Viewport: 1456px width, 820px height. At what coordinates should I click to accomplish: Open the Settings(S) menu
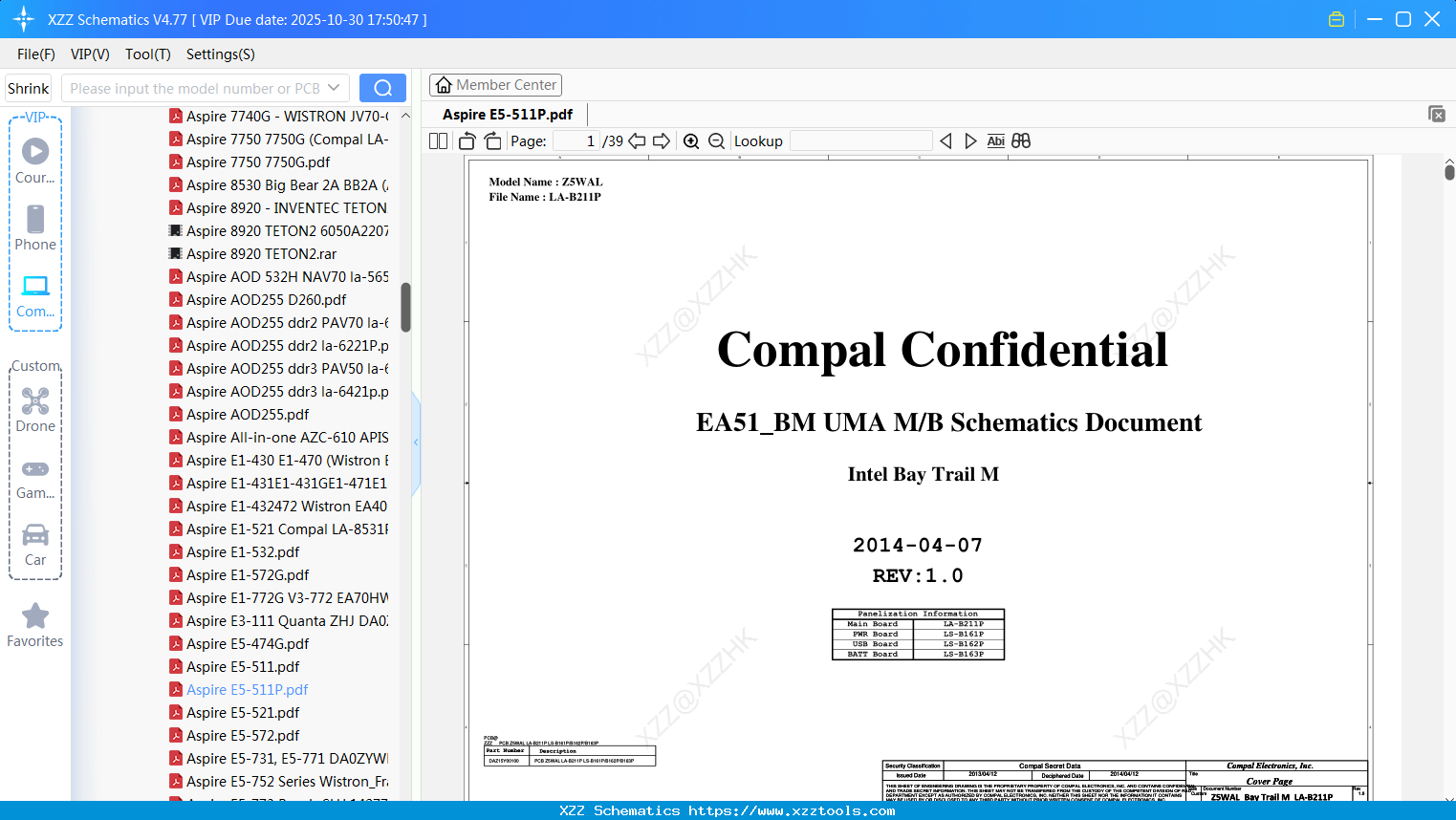click(221, 54)
